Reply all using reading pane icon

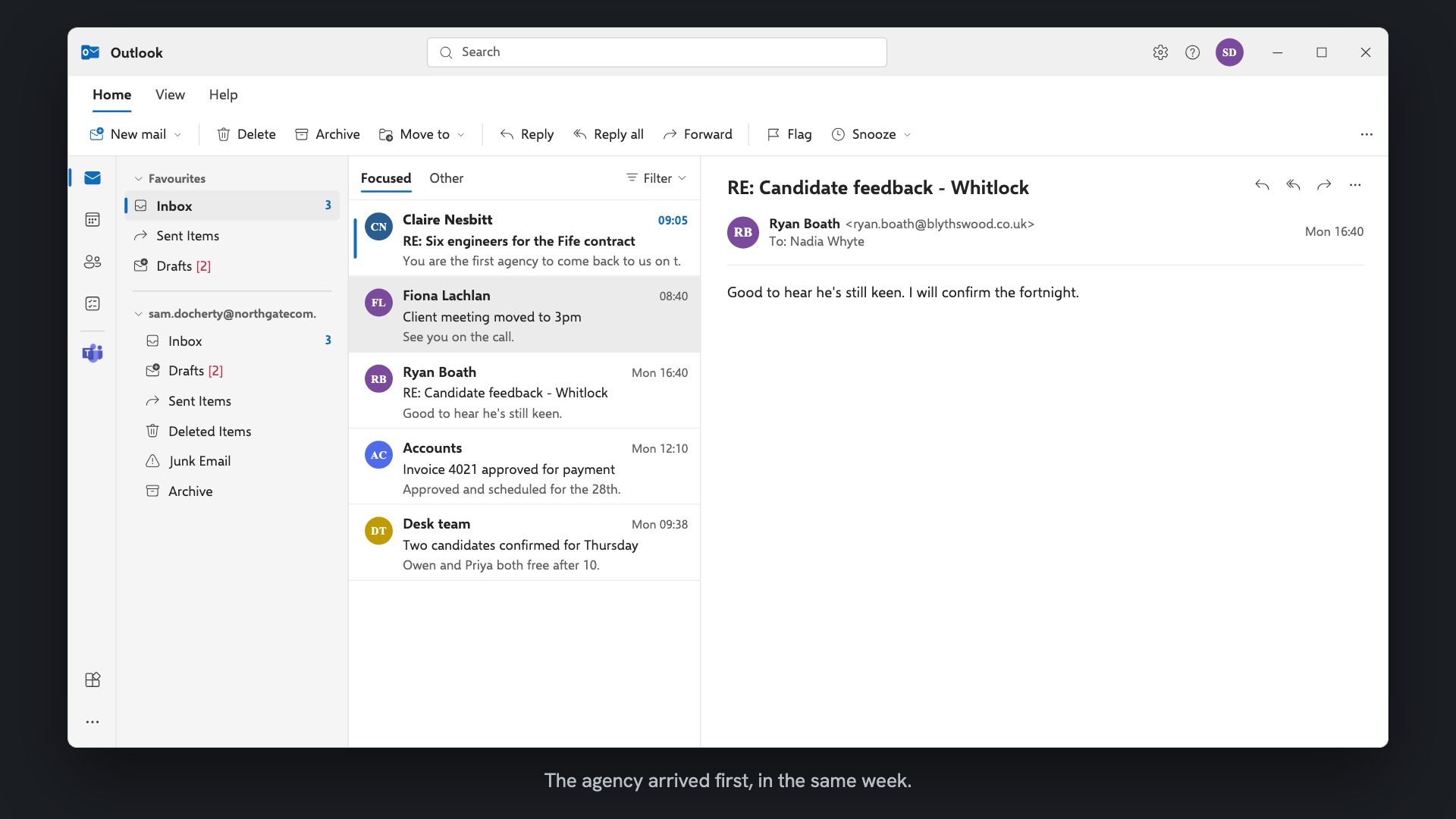(x=1293, y=185)
